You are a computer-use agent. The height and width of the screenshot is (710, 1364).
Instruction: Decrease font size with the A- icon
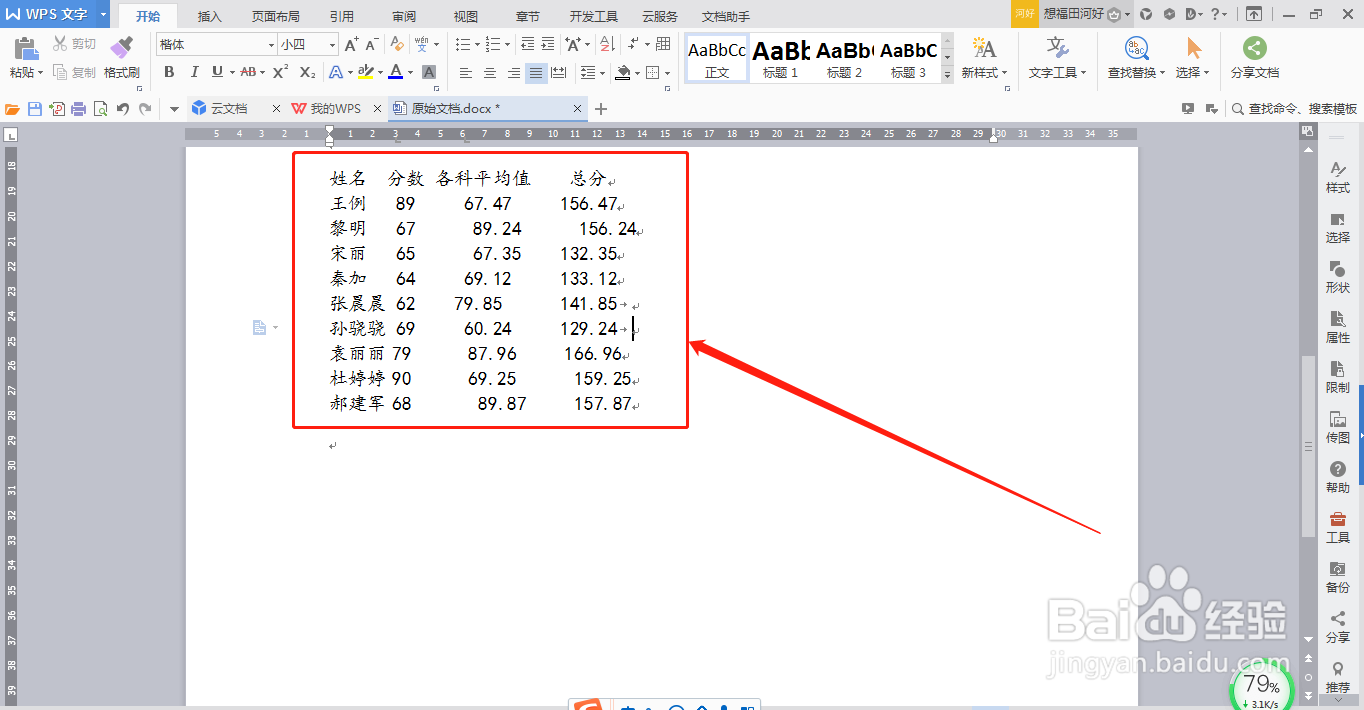click(x=372, y=44)
